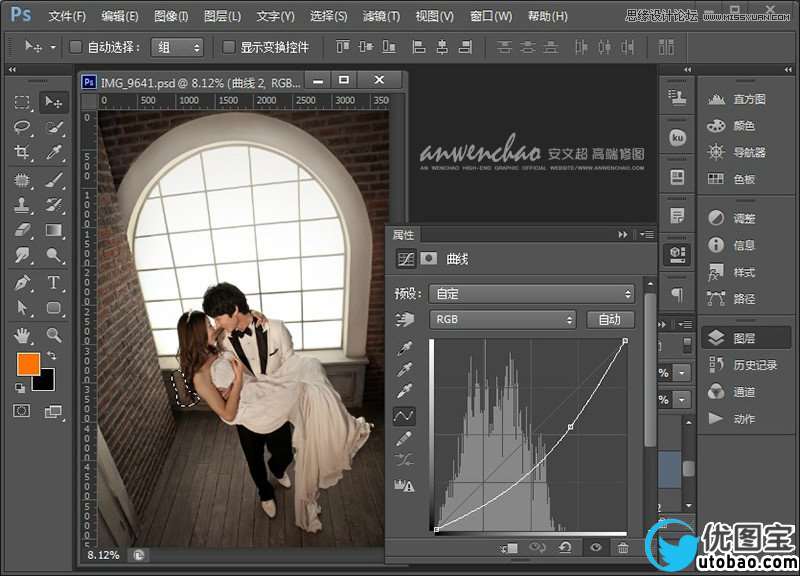This screenshot has width=800, height=576.
Task: Open orange foreground color picker
Action: click(28, 363)
